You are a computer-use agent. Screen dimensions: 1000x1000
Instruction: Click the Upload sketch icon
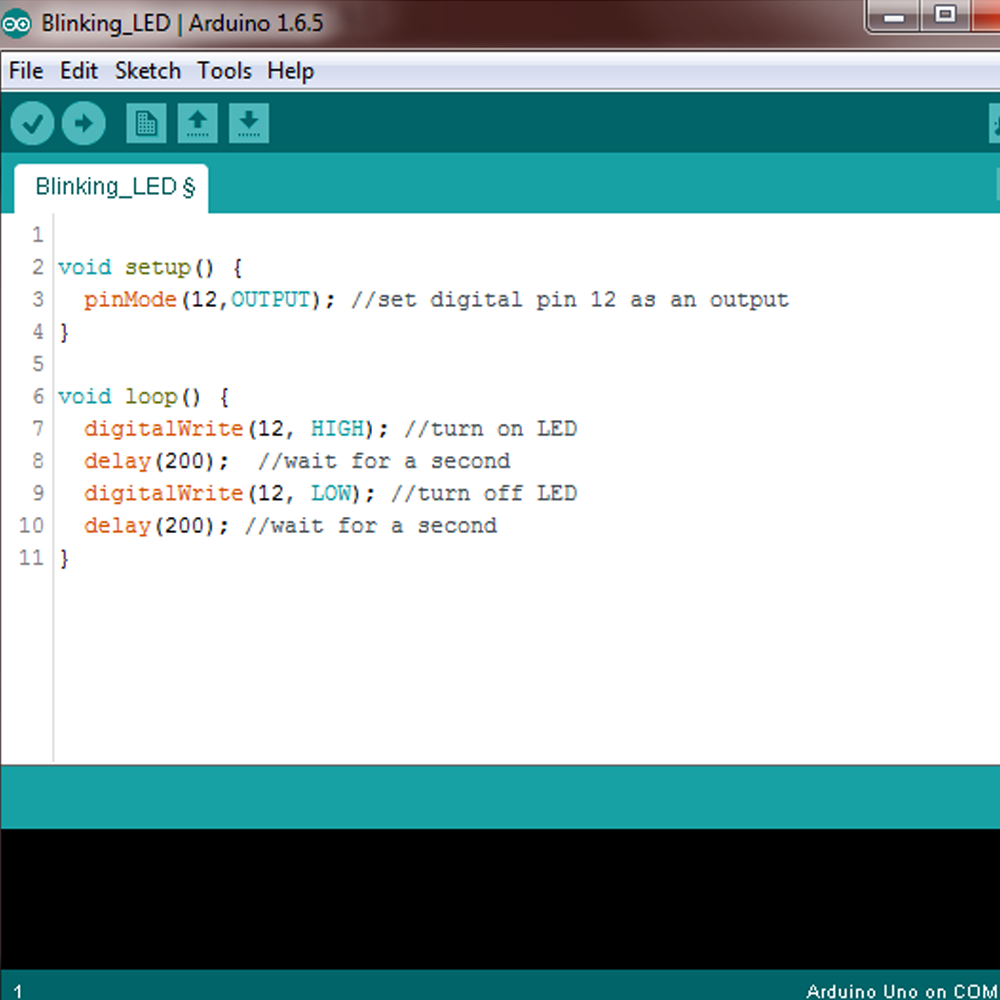pos(84,122)
